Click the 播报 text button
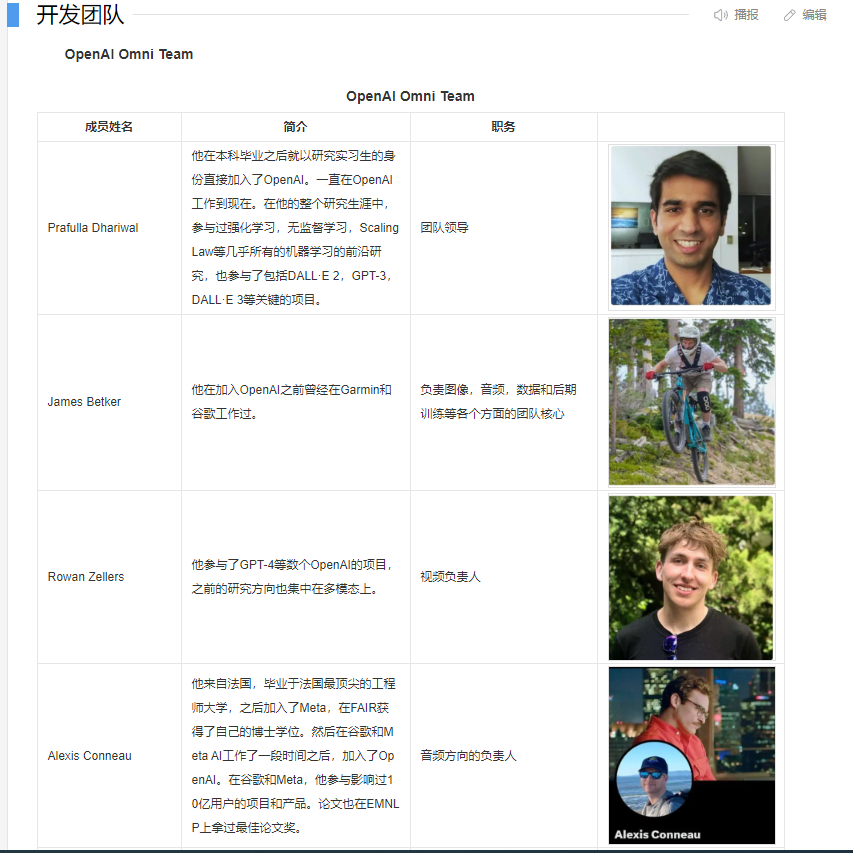Image resolution: width=853 pixels, height=853 pixels. click(746, 15)
